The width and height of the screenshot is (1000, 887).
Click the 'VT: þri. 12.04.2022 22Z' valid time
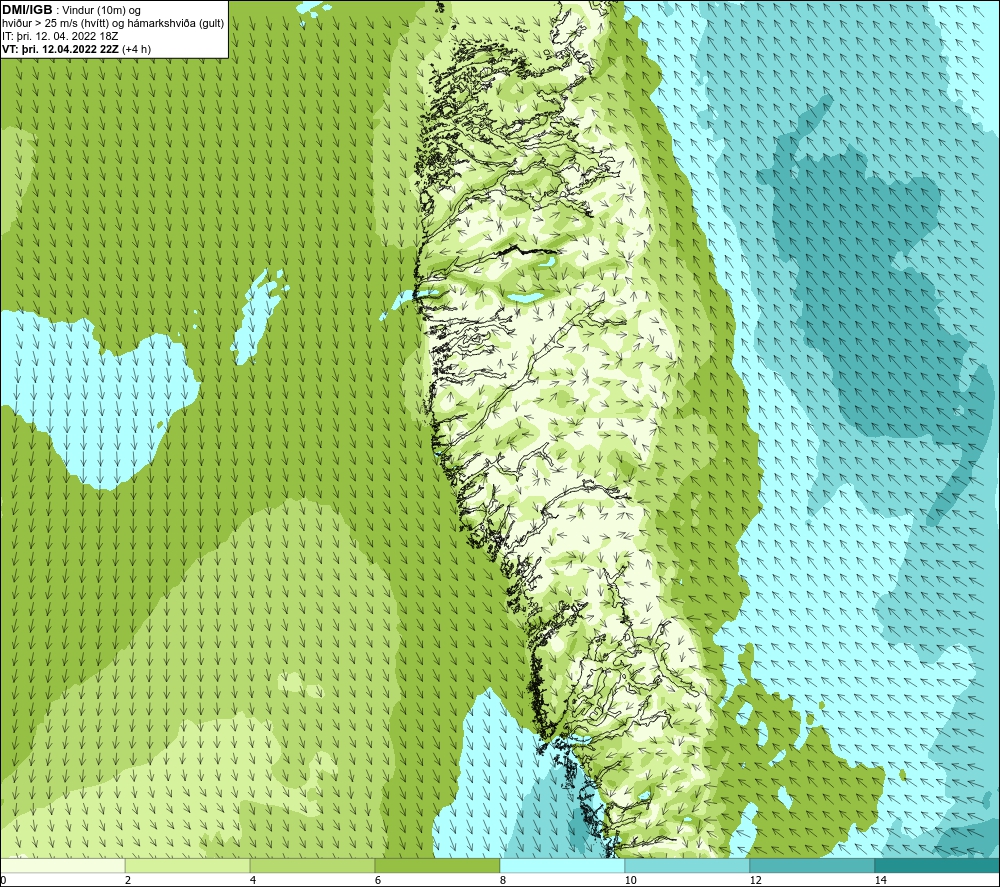60,49
